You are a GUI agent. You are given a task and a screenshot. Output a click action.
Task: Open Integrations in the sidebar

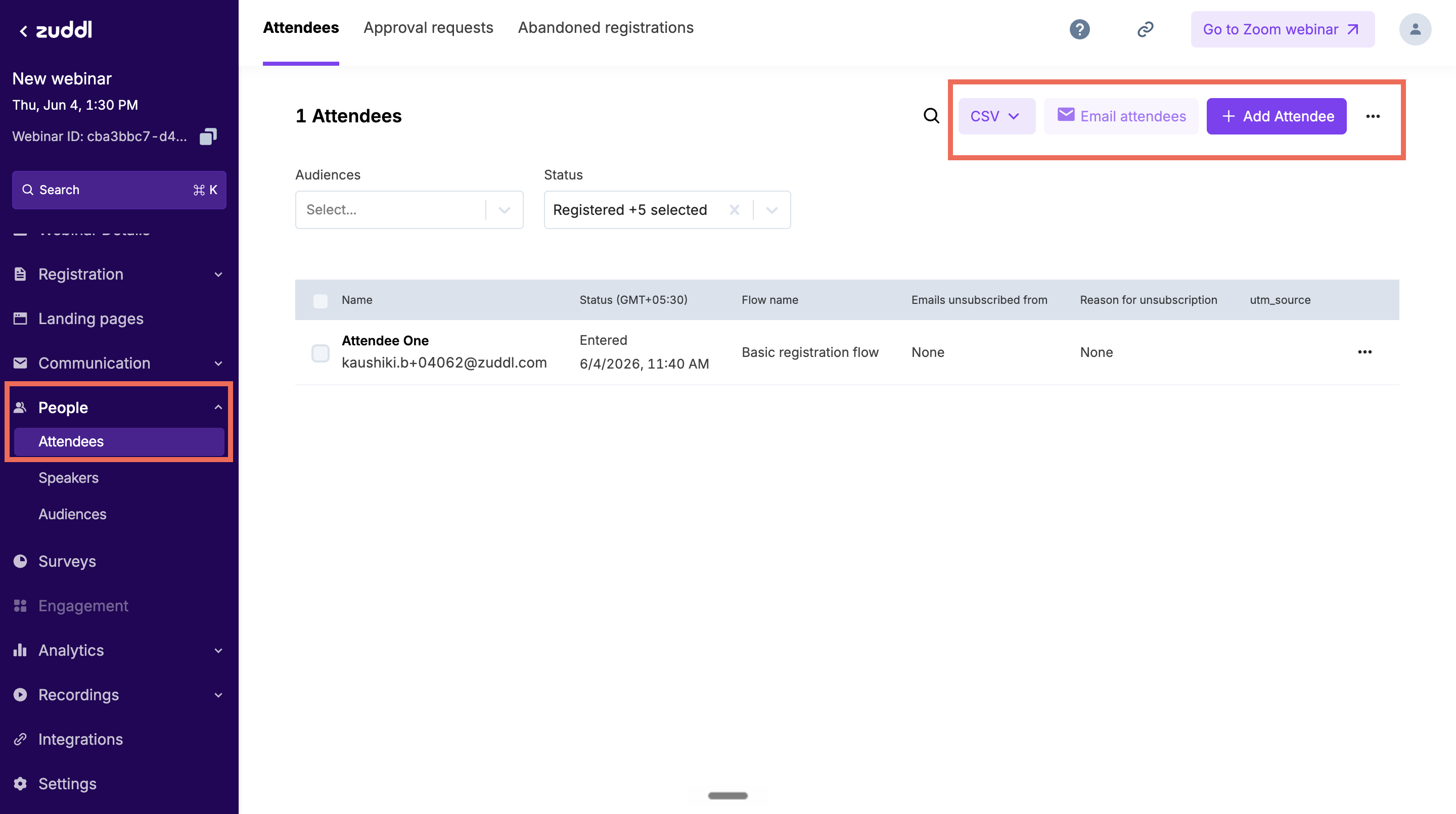coord(81,739)
